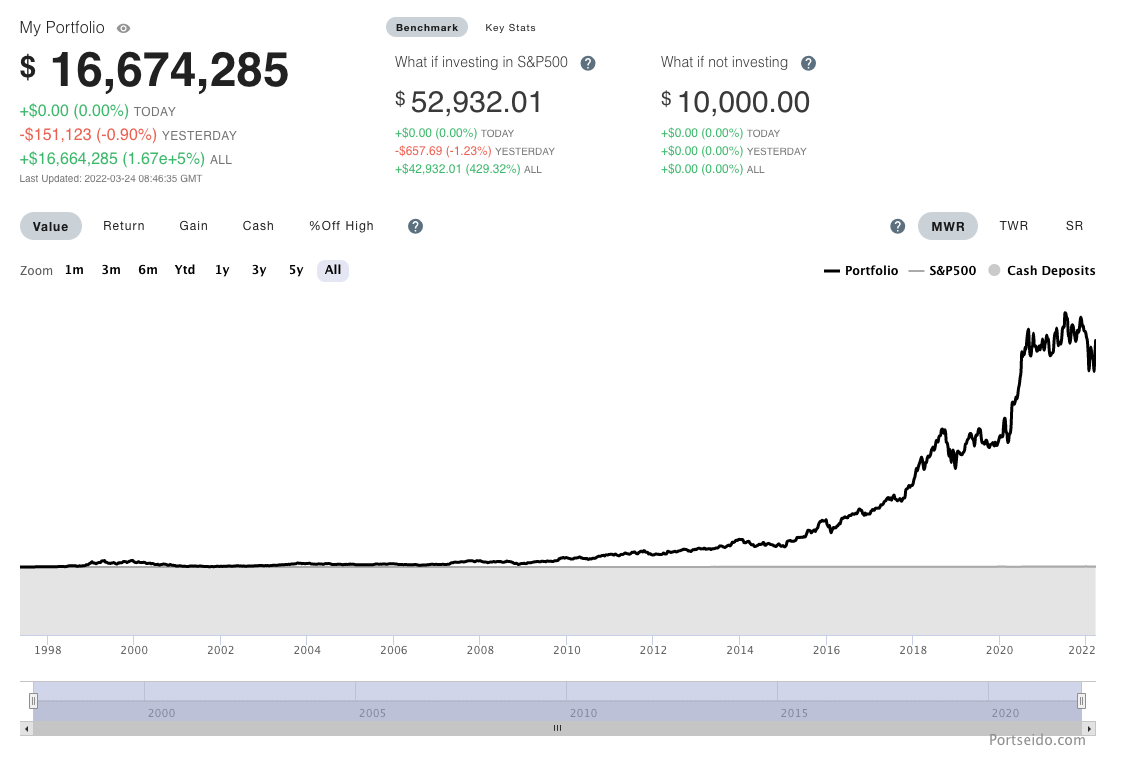Switch to the Return view
Viewport: 1123px width, 763px height.
tap(124, 226)
